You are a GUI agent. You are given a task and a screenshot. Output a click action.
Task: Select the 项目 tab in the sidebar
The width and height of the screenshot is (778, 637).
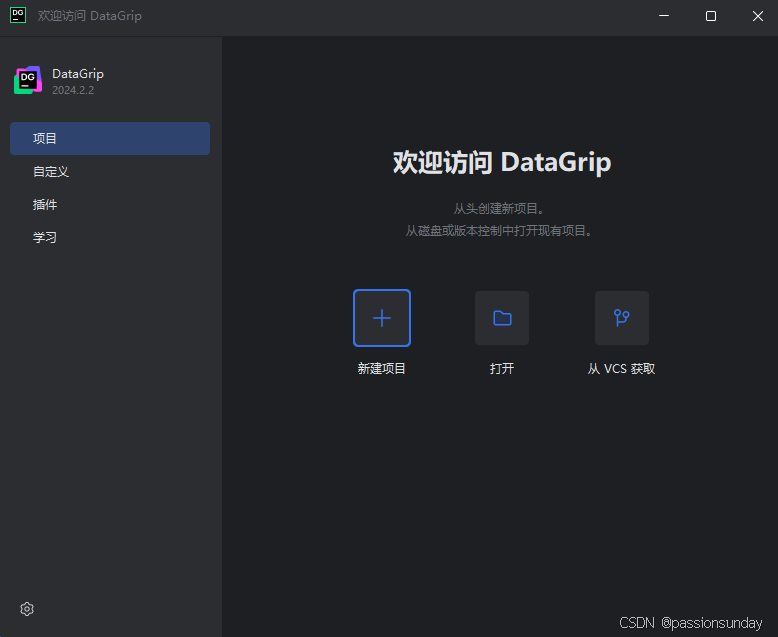110,138
